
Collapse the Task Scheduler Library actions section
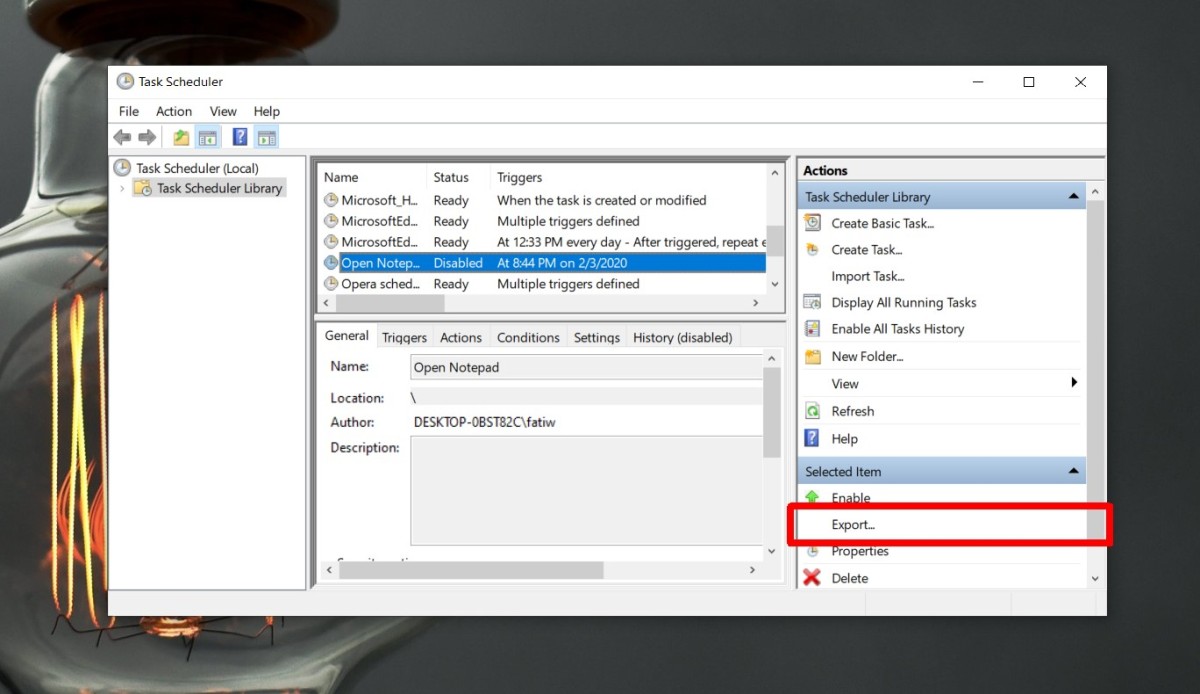pyautogui.click(x=1074, y=196)
